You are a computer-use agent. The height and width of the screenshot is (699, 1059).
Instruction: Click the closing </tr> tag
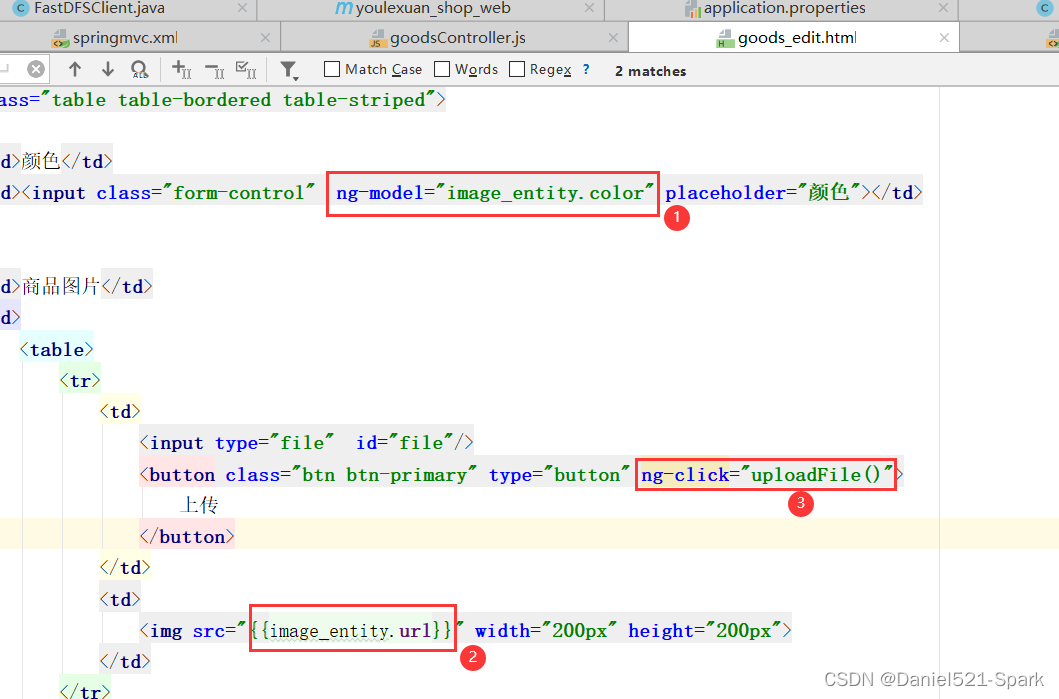pos(84,692)
